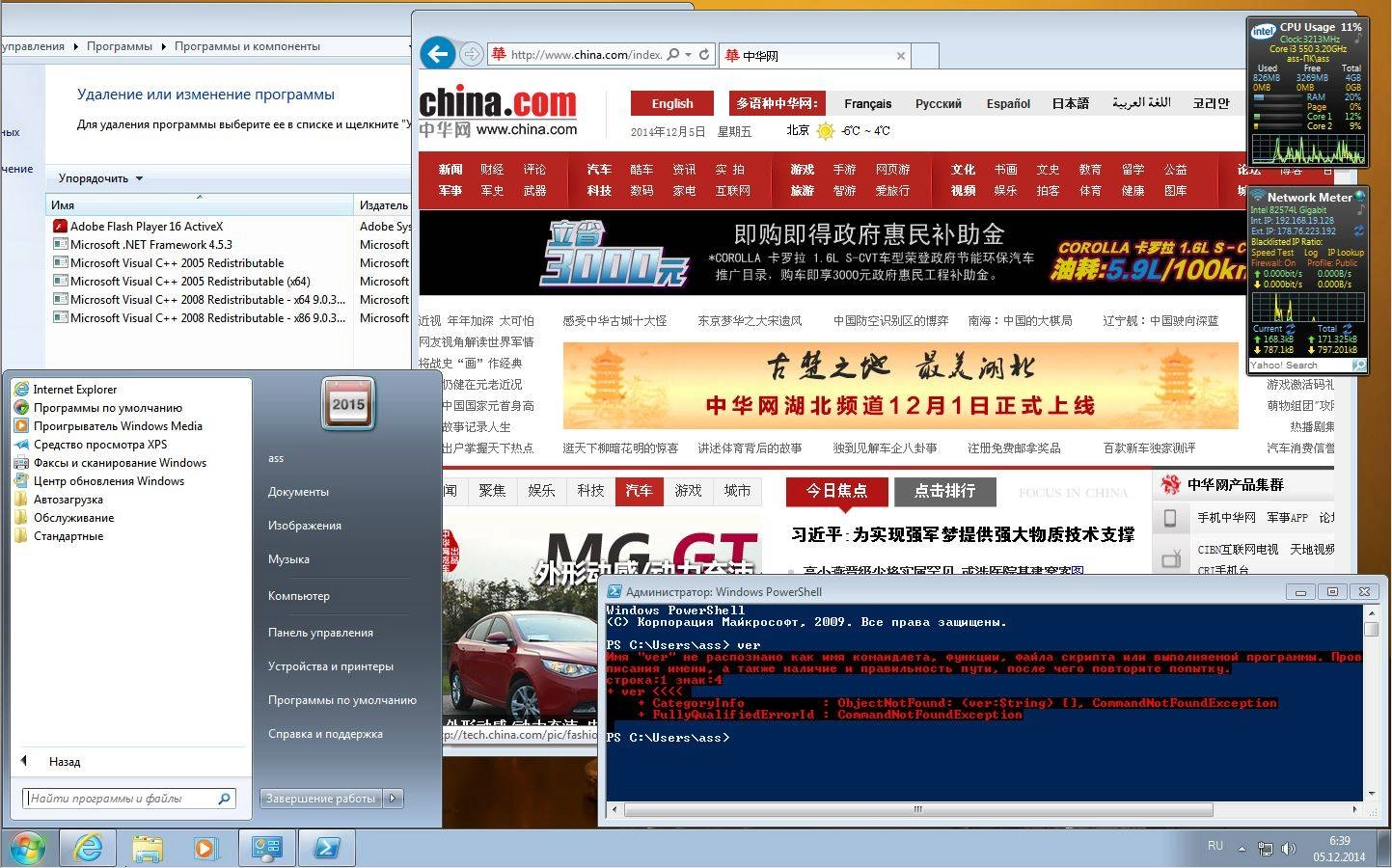Image resolution: width=1392 pixels, height=868 pixels.
Task: Click the Beijing weather sun icon
Action: pos(825,131)
